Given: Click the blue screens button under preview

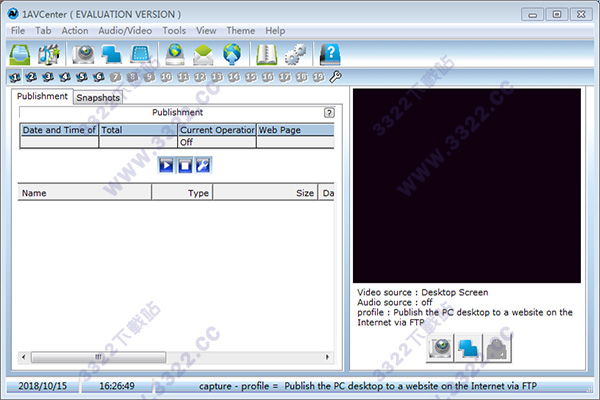Looking at the screenshot, I should pyautogui.click(x=468, y=348).
